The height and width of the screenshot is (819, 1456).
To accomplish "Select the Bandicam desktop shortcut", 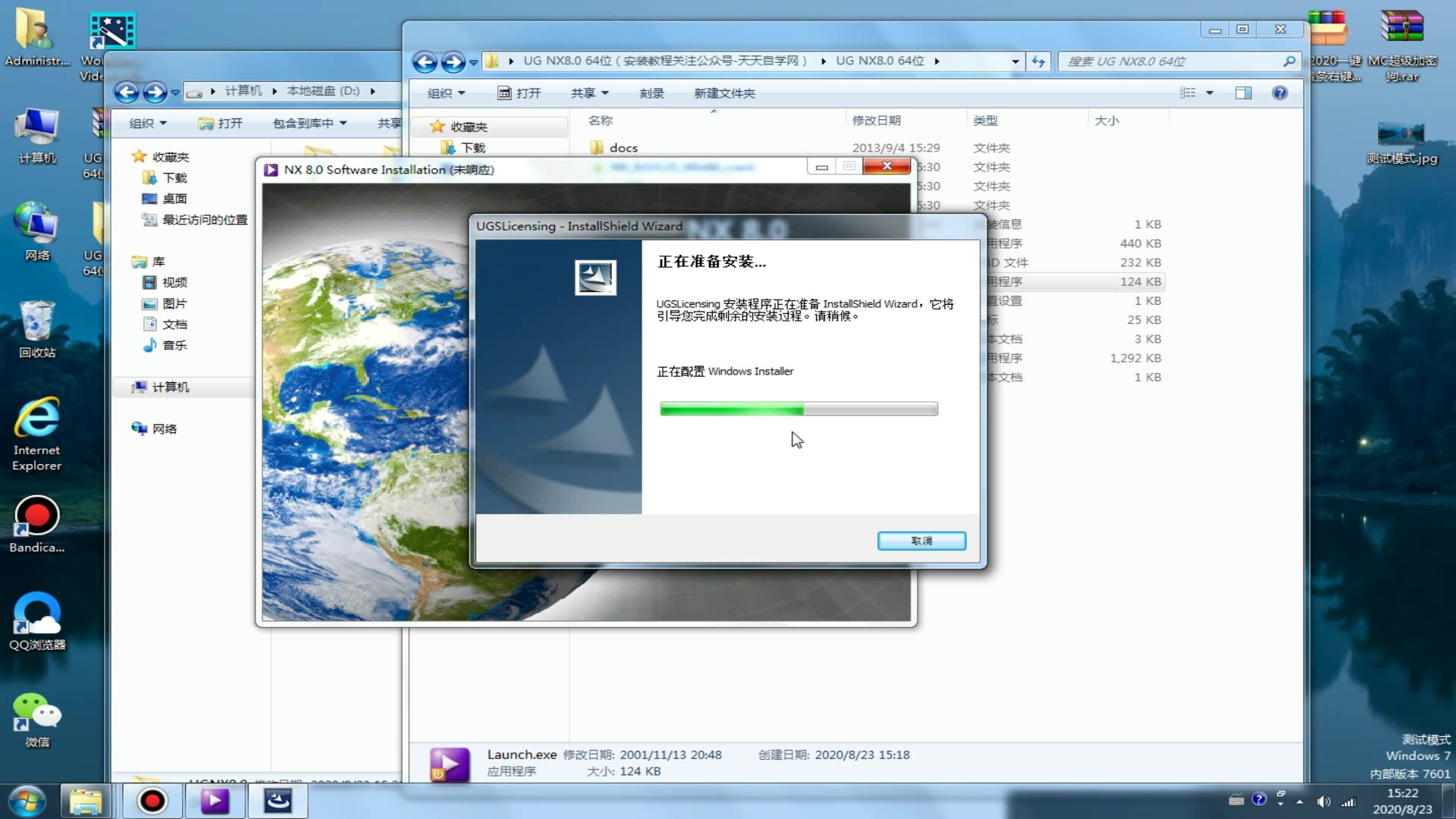I will [x=36, y=525].
